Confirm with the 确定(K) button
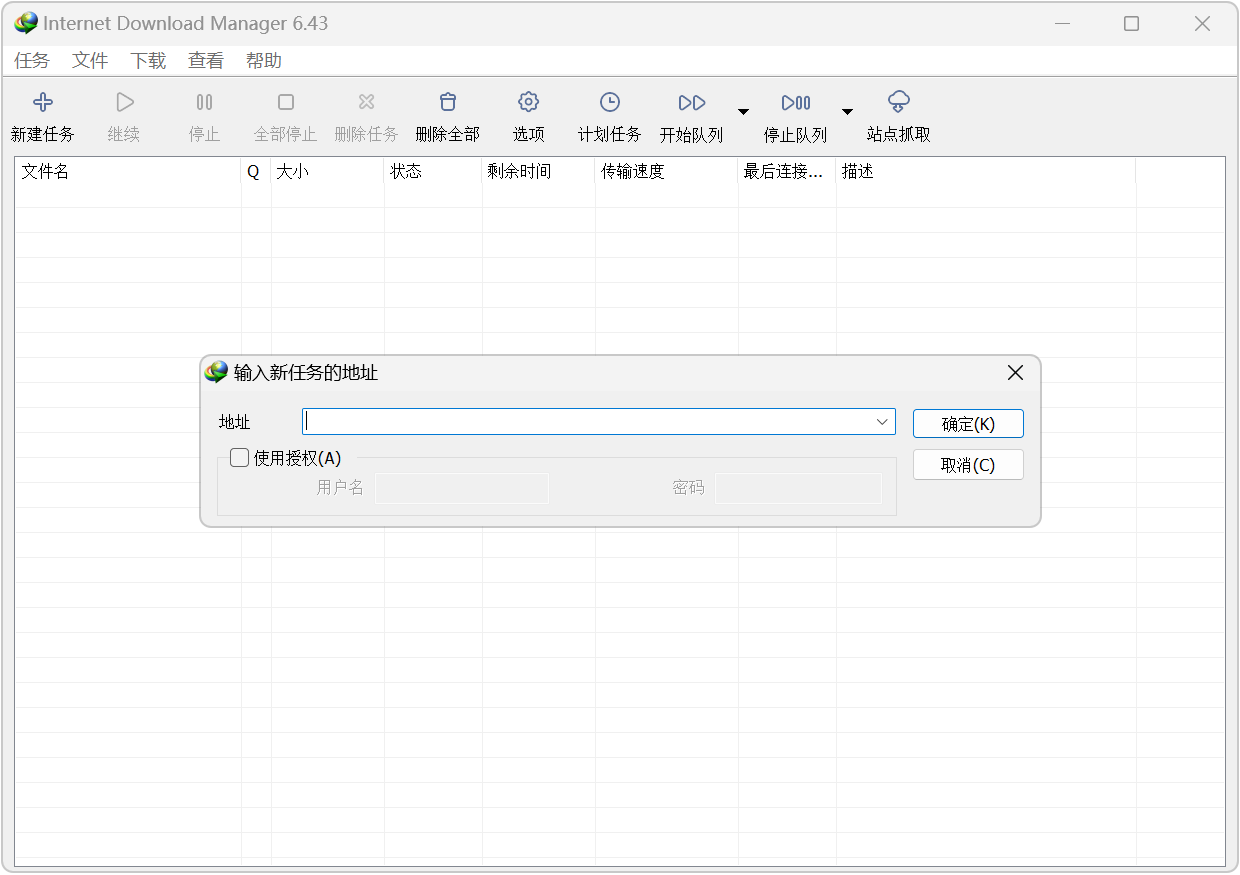This screenshot has width=1240, height=875. pos(968,424)
